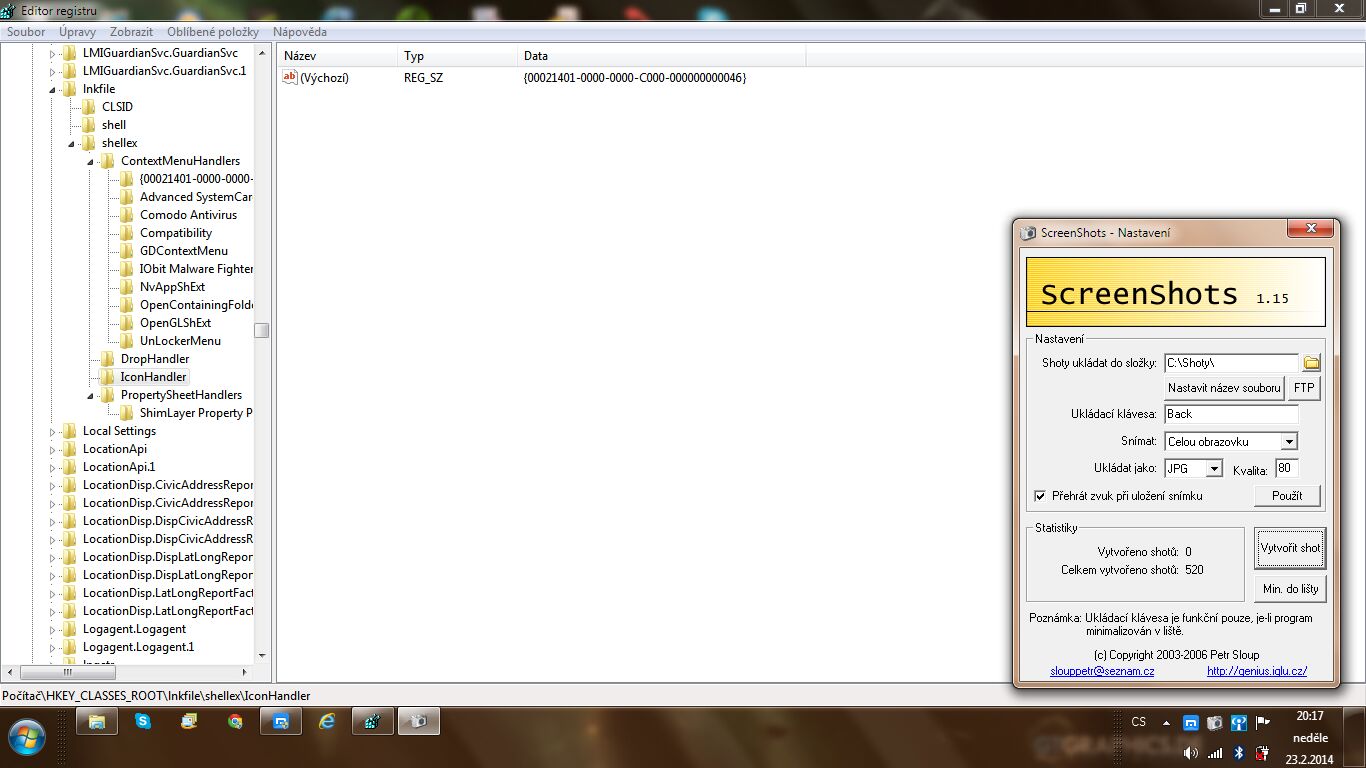Screen dimensions: 1366x768
Task: Click the folder icon of the CLSID key
Action: point(89,107)
